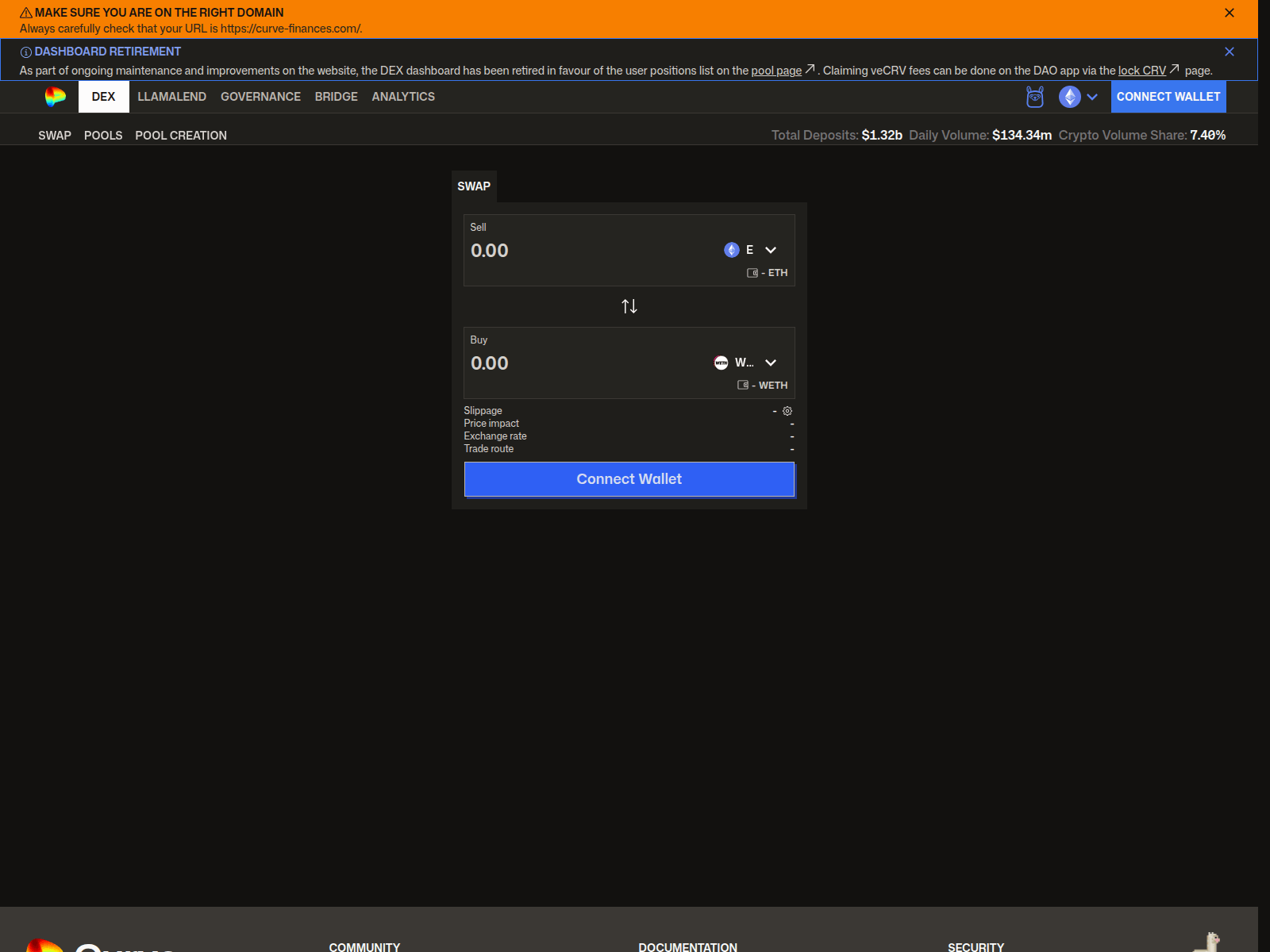Click the Total Deposits $1.32b value

tap(882, 136)
